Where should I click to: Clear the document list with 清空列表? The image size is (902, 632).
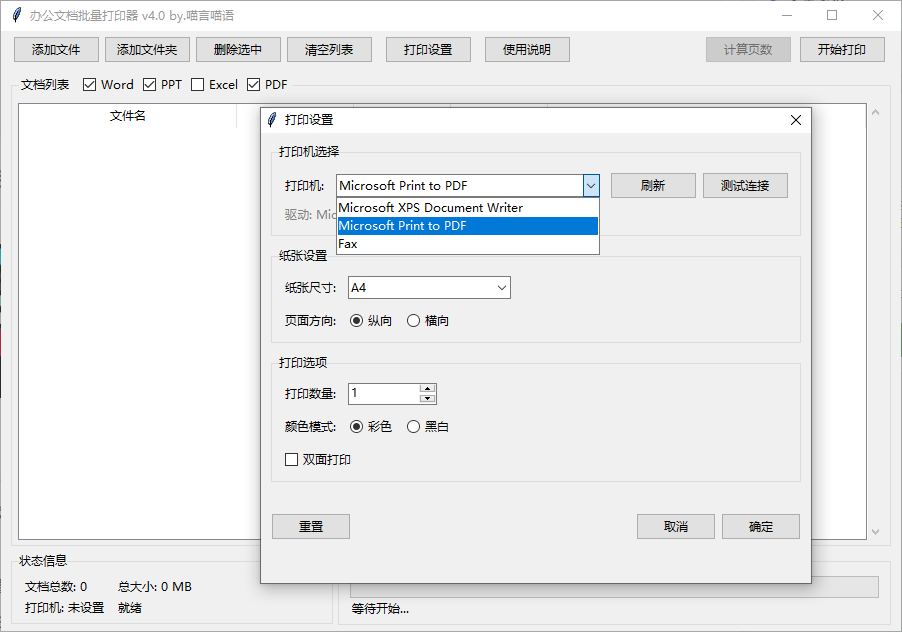pyautogui.click(x=329, y=49)
